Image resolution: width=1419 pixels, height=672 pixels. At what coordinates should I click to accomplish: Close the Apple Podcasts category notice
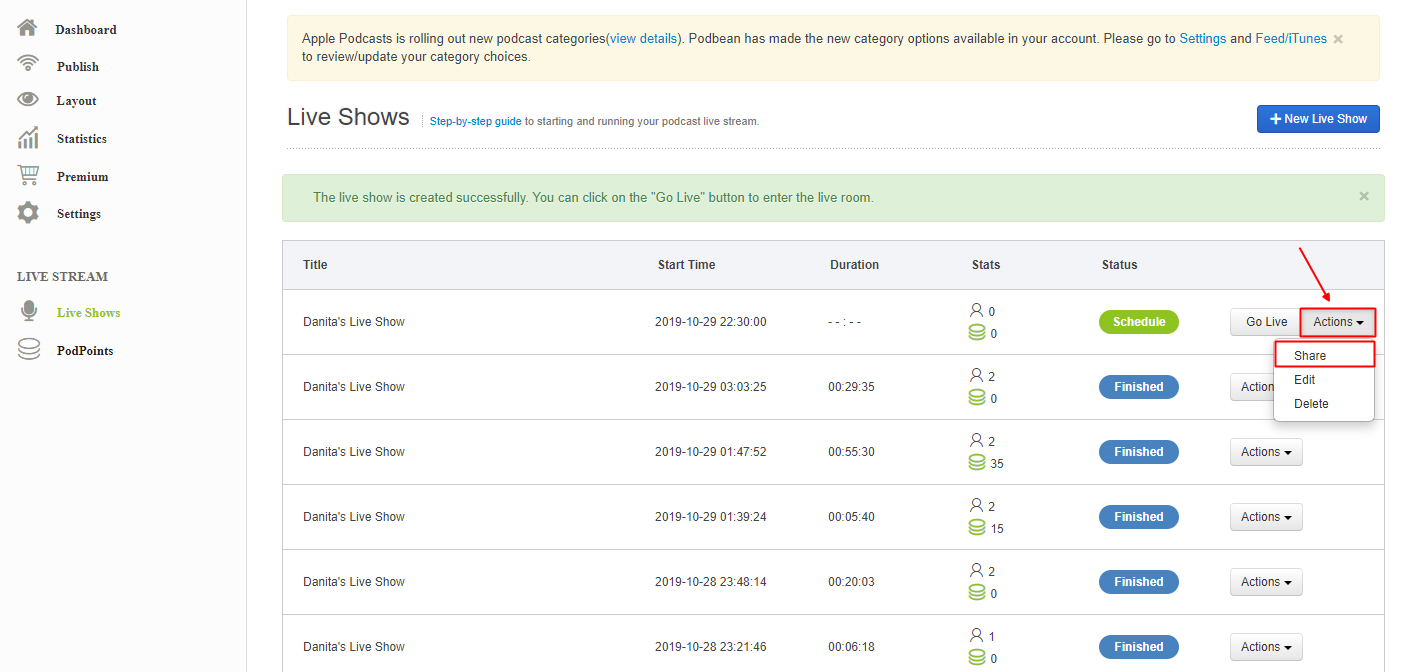[1338, 39]
